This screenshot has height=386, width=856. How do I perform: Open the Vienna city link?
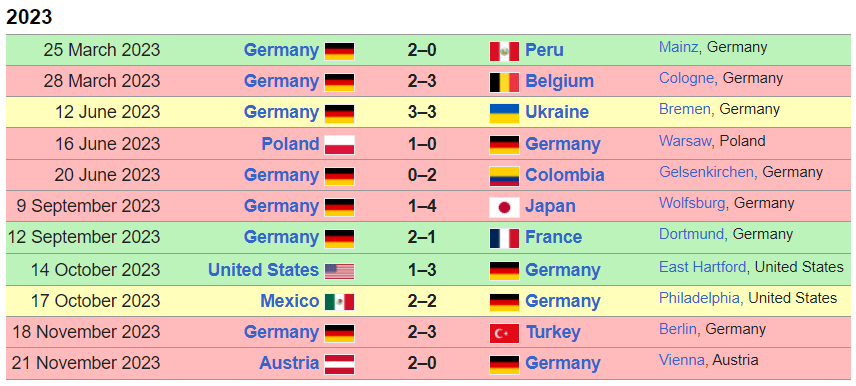(x=682, y=360)
